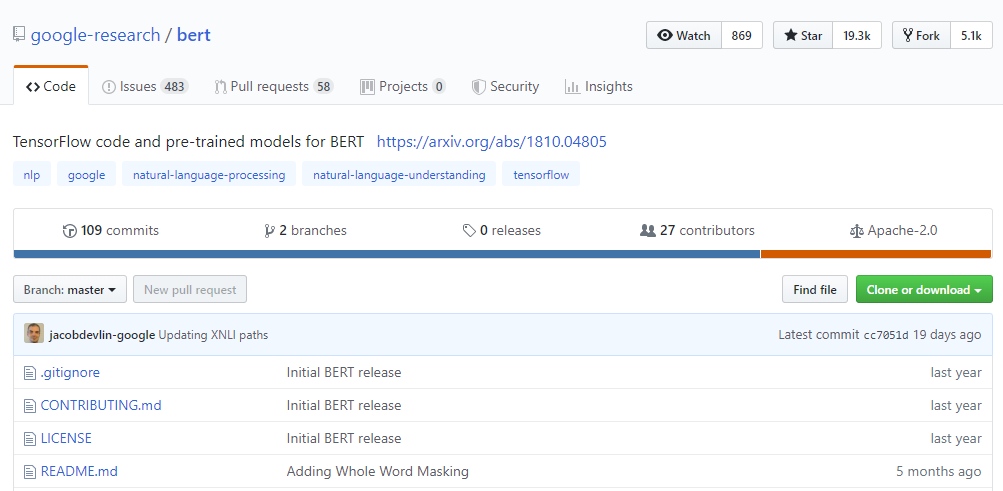Click the repository book icon beside google-research
Screen dimensions: 1003x491
point(19,35)
